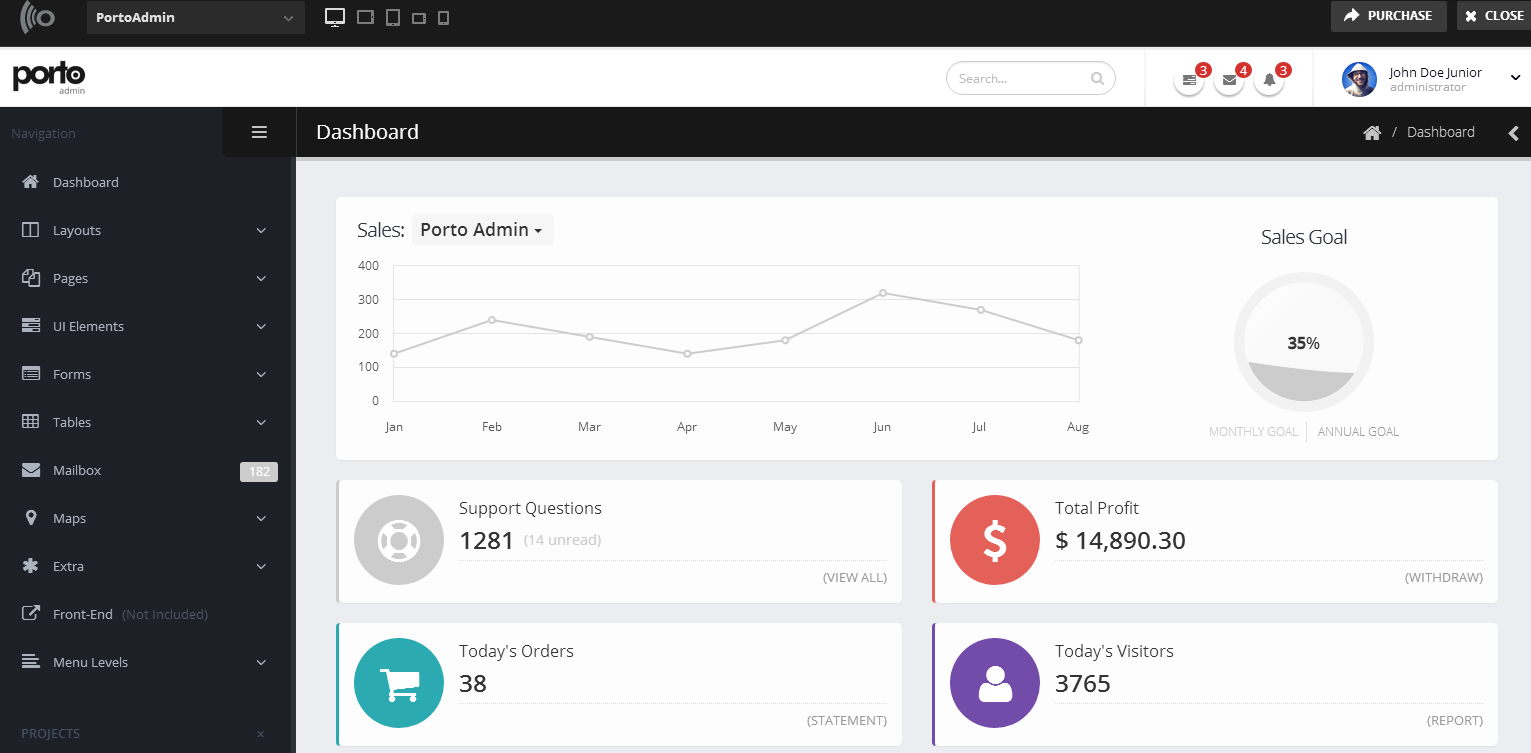This screenshot has width=1531, height=753.
Task: Open the bell alerts notification icon
Action: click(x=1269, y=80)
